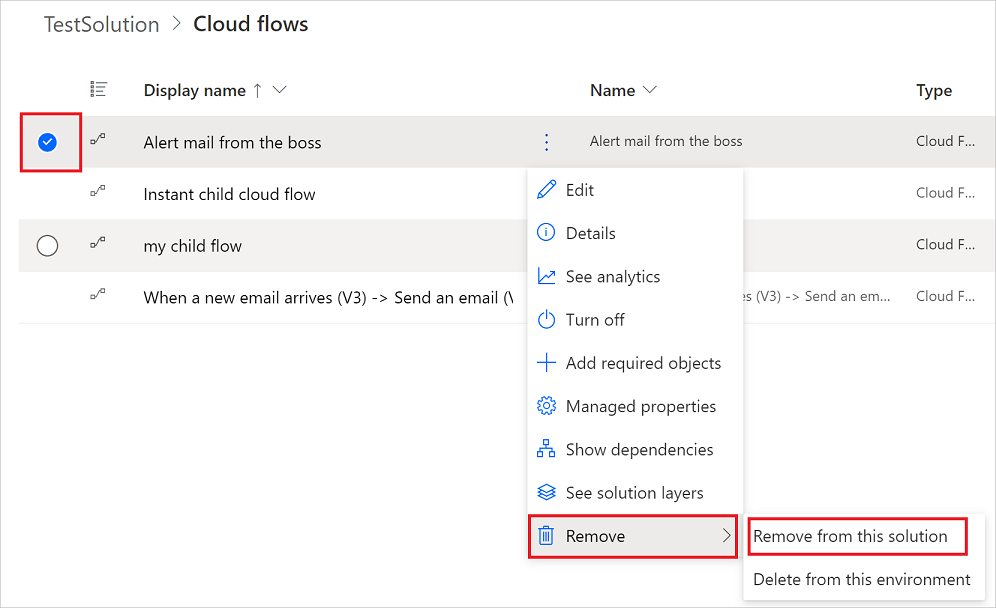
Task: Select the Edit pencil icon
Action: click(x=546, y=189)
